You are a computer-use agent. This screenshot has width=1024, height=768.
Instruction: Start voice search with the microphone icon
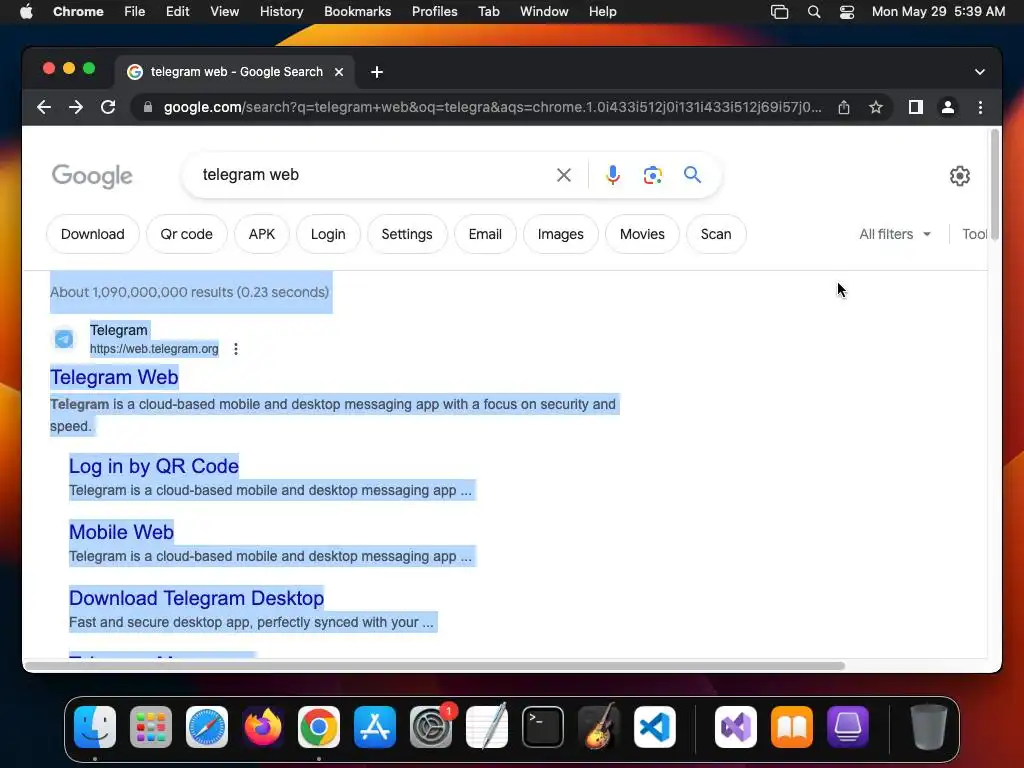click(x=613, y=175)
